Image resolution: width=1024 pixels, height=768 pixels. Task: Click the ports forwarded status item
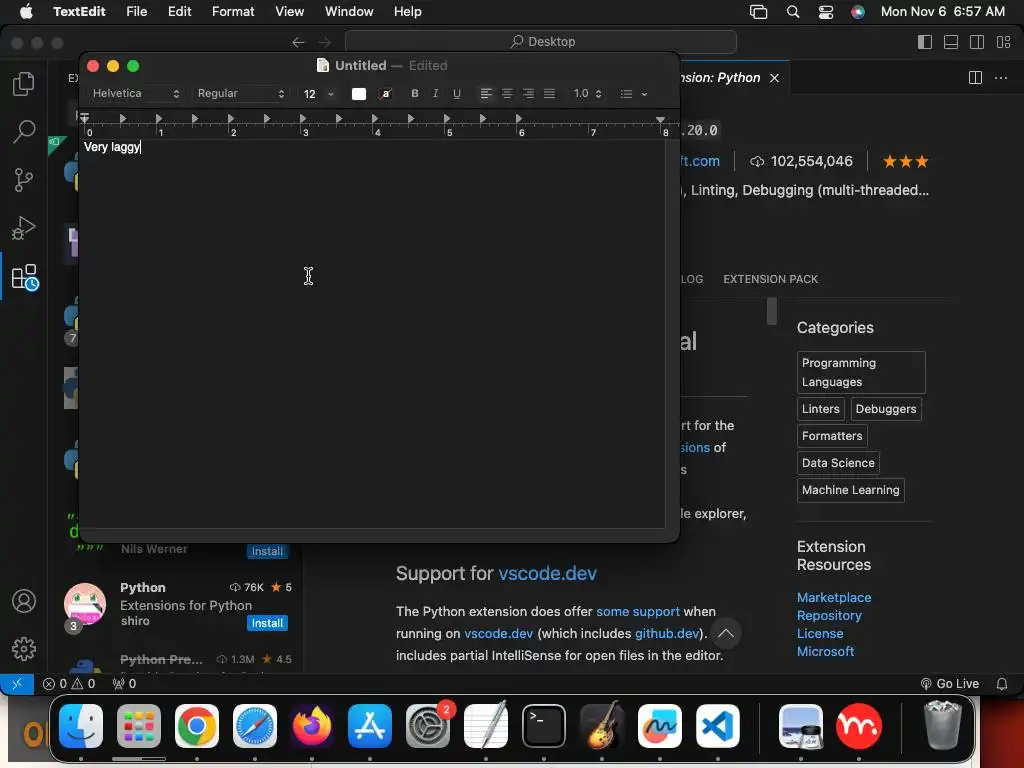point(124,684)
